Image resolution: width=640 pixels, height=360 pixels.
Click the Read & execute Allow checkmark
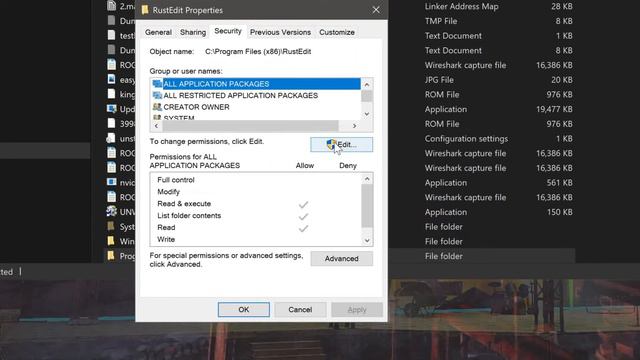(303, 204)
